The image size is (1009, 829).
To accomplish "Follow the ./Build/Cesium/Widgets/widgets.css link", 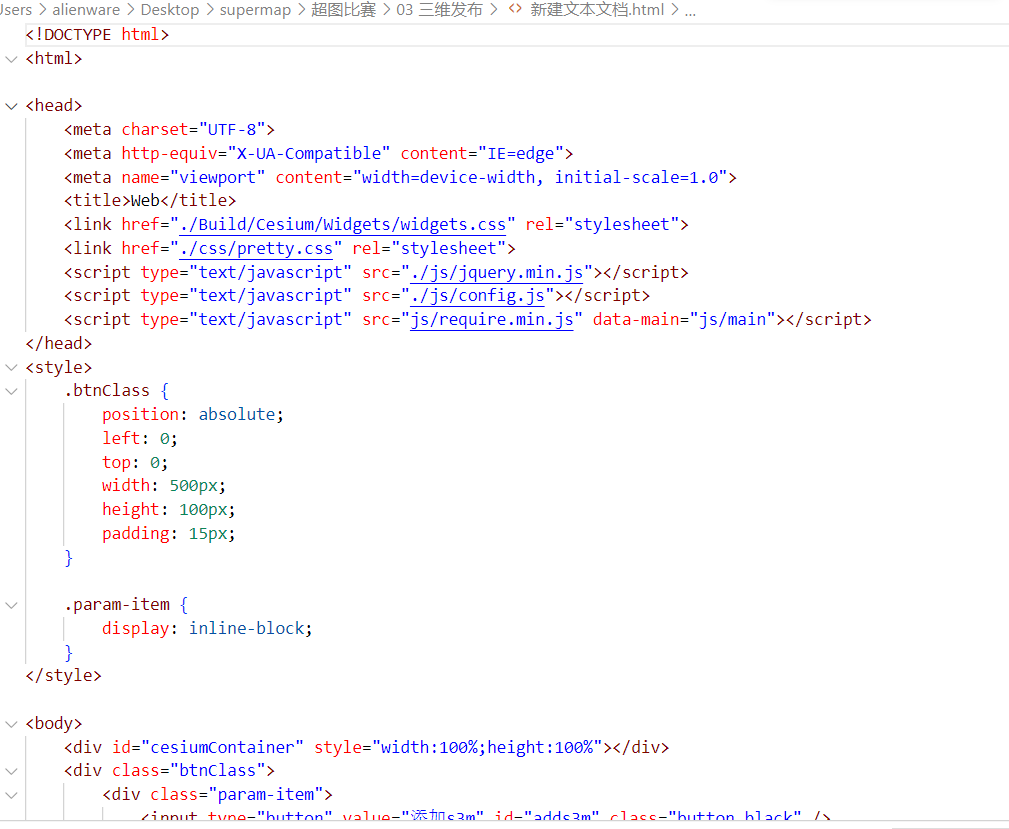I will point(343,225).
